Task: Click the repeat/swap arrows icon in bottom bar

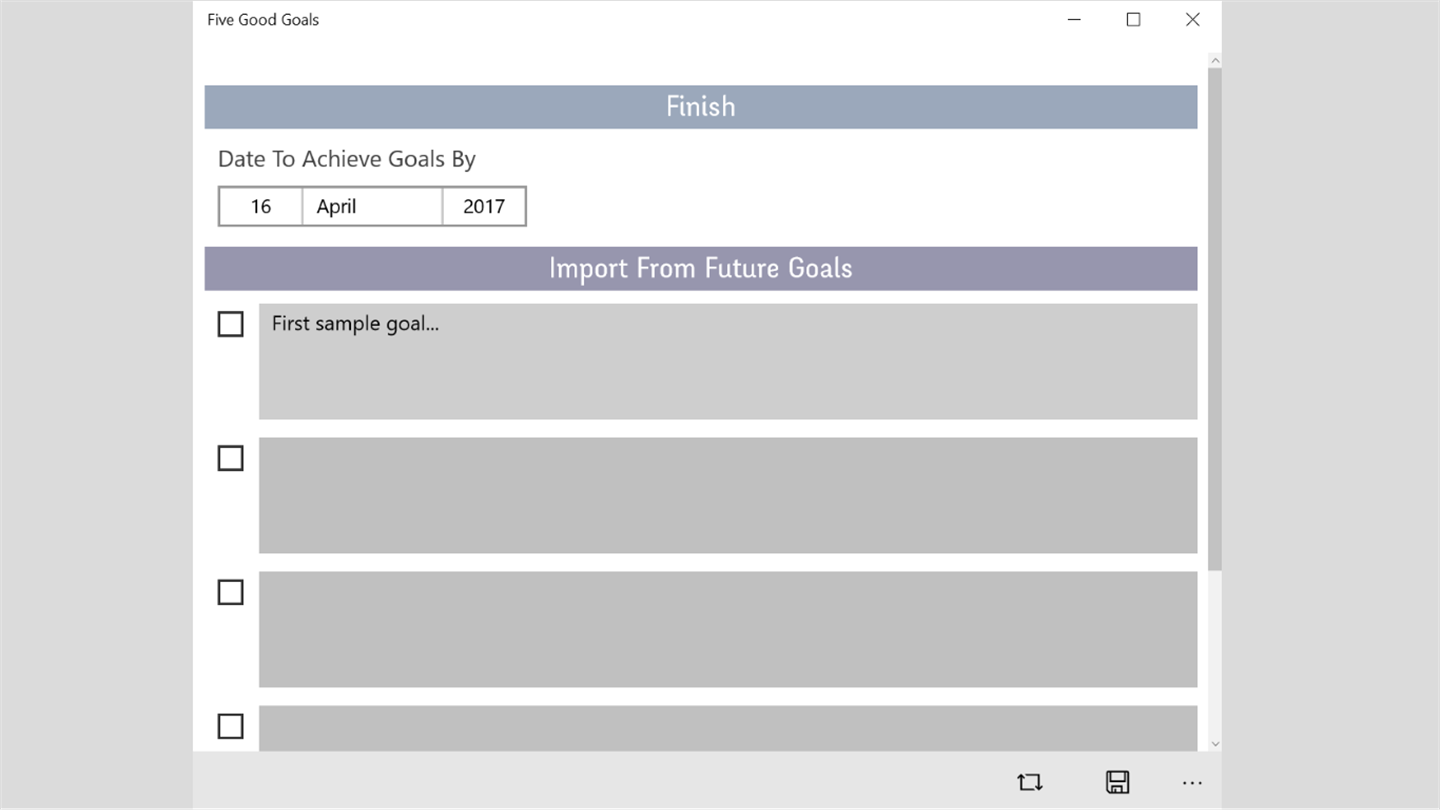Action: 1030,782
